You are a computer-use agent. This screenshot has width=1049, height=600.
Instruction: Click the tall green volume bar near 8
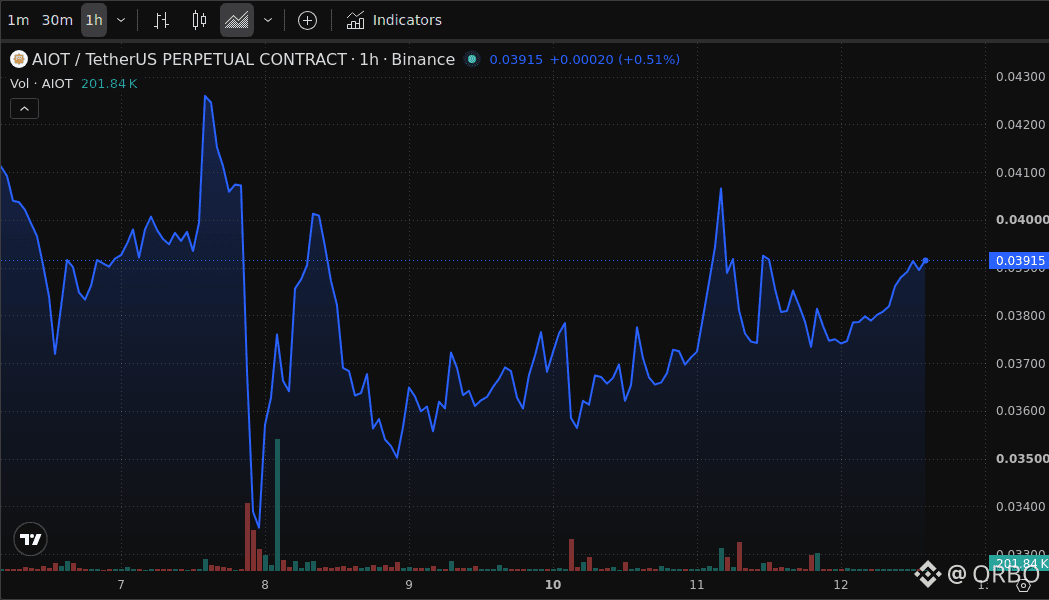[278, 505]
